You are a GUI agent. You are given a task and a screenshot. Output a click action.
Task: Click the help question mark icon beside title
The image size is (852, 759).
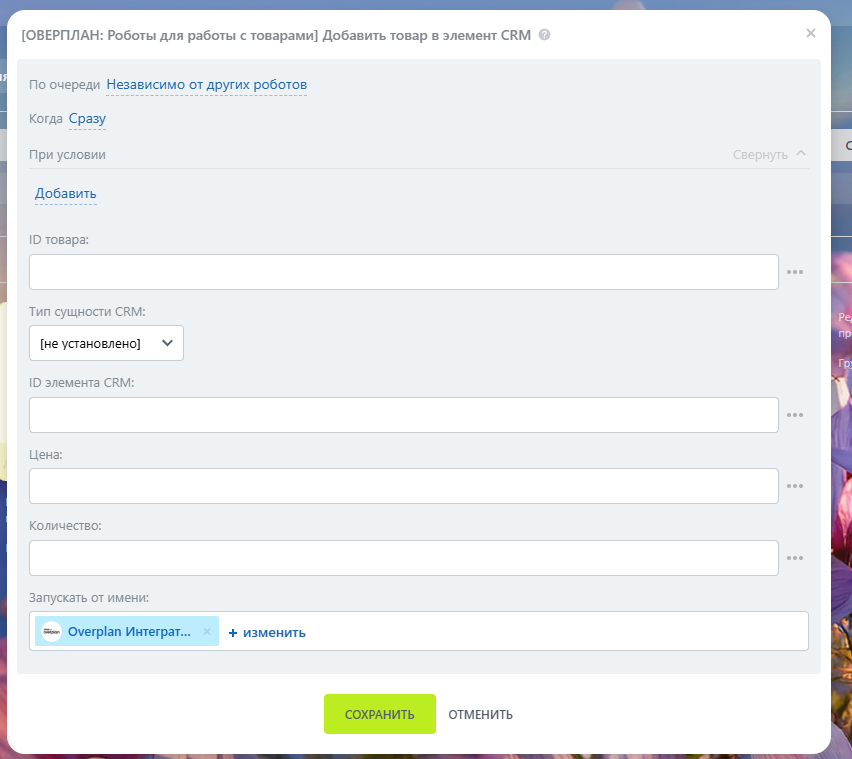coord(544,35)
